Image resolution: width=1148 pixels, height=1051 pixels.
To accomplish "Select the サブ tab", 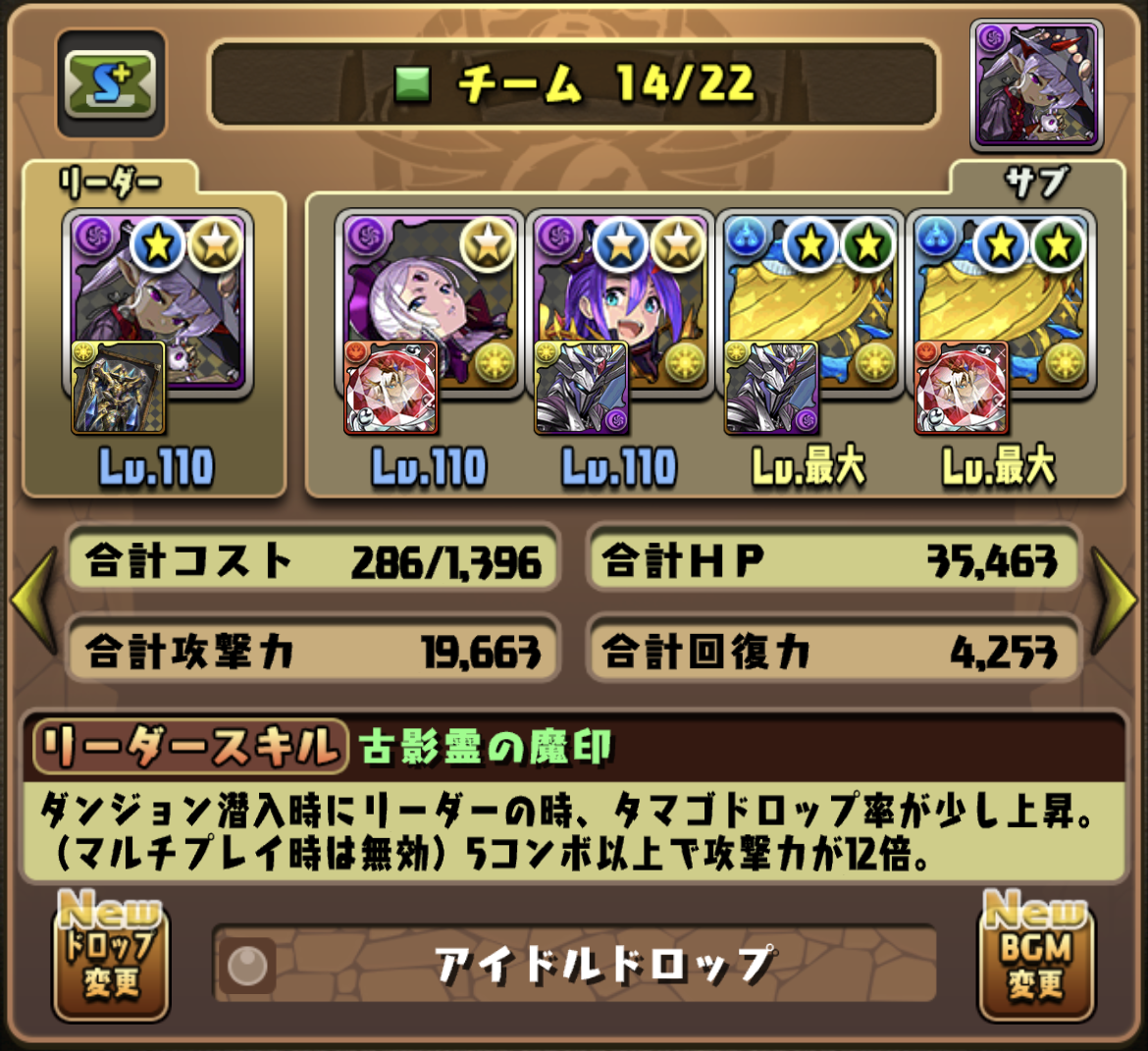I will pyautogui.click(x=1037, y=181).
